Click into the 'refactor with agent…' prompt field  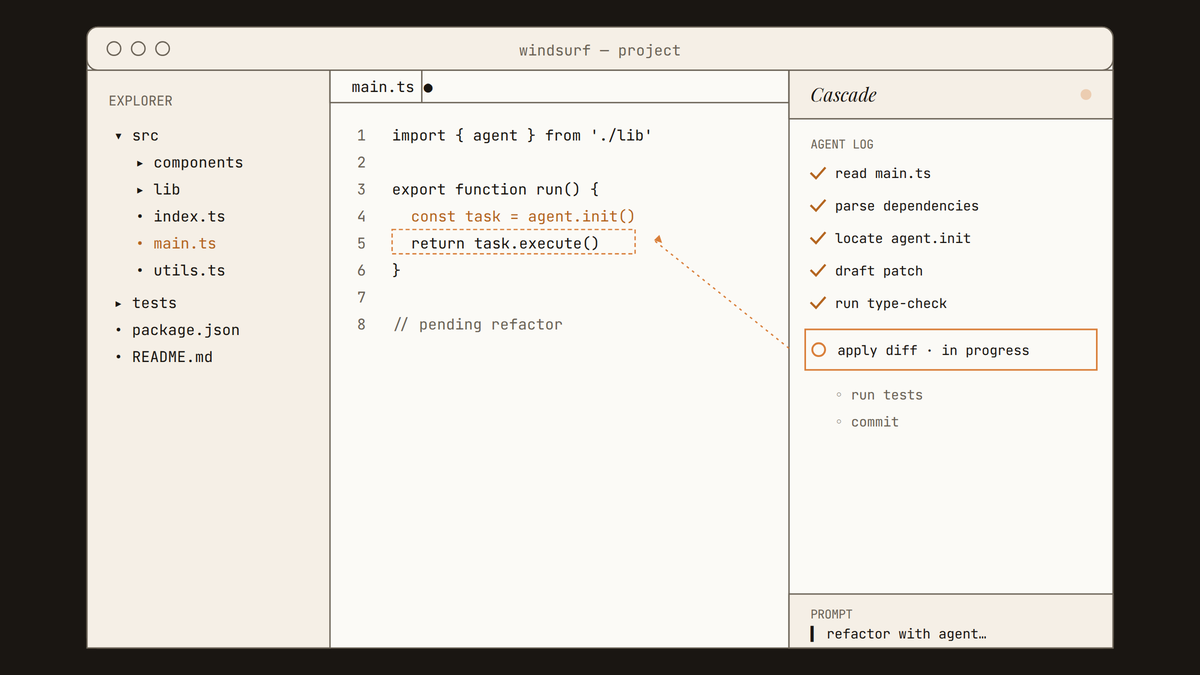click(907, 634)
